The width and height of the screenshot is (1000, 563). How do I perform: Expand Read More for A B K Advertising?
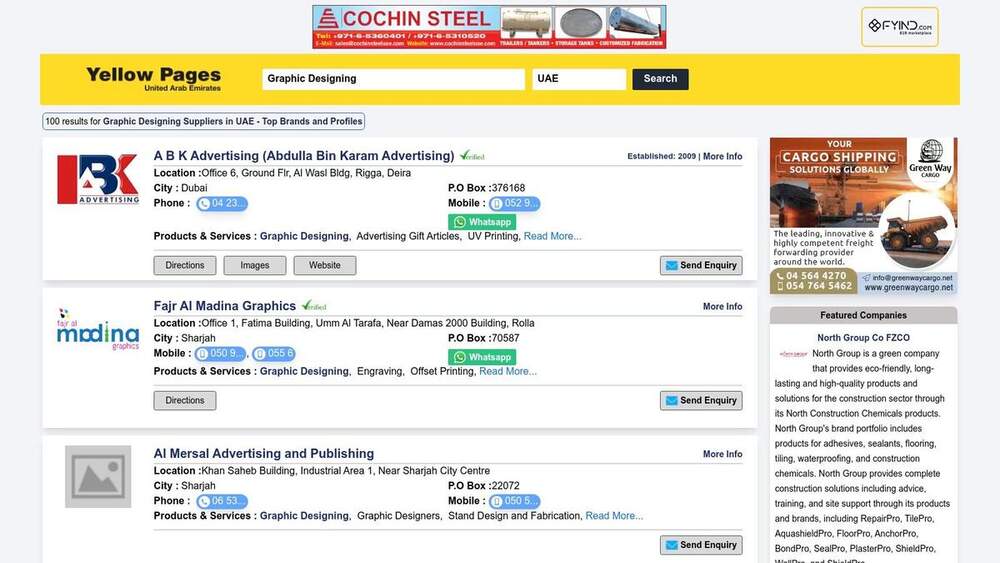pyautogui.click(x=552, y=237)
